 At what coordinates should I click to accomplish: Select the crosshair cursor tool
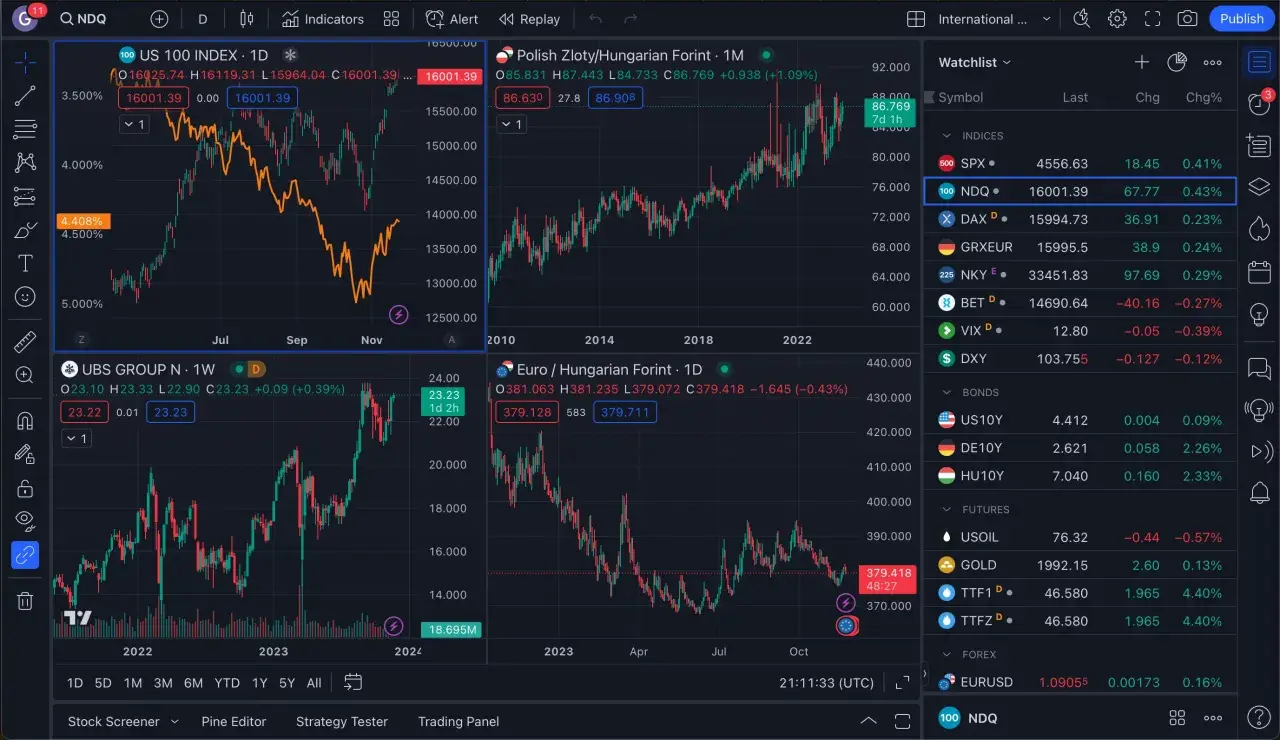[x=25, y=63]
